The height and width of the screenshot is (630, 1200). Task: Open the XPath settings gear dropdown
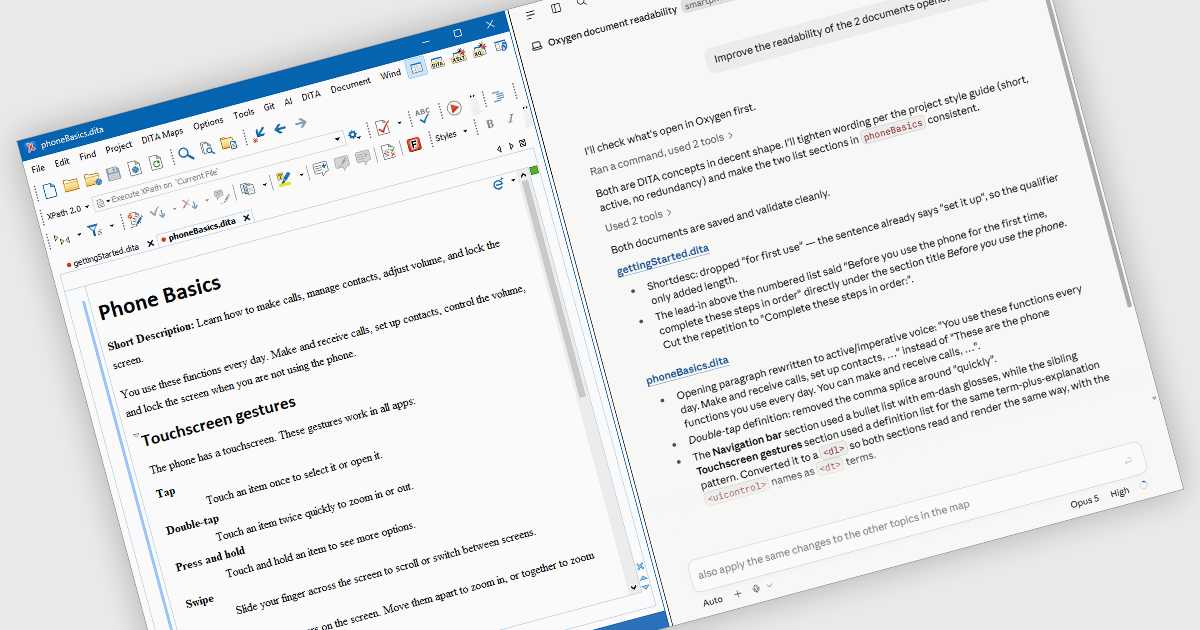tap(353, 135)
